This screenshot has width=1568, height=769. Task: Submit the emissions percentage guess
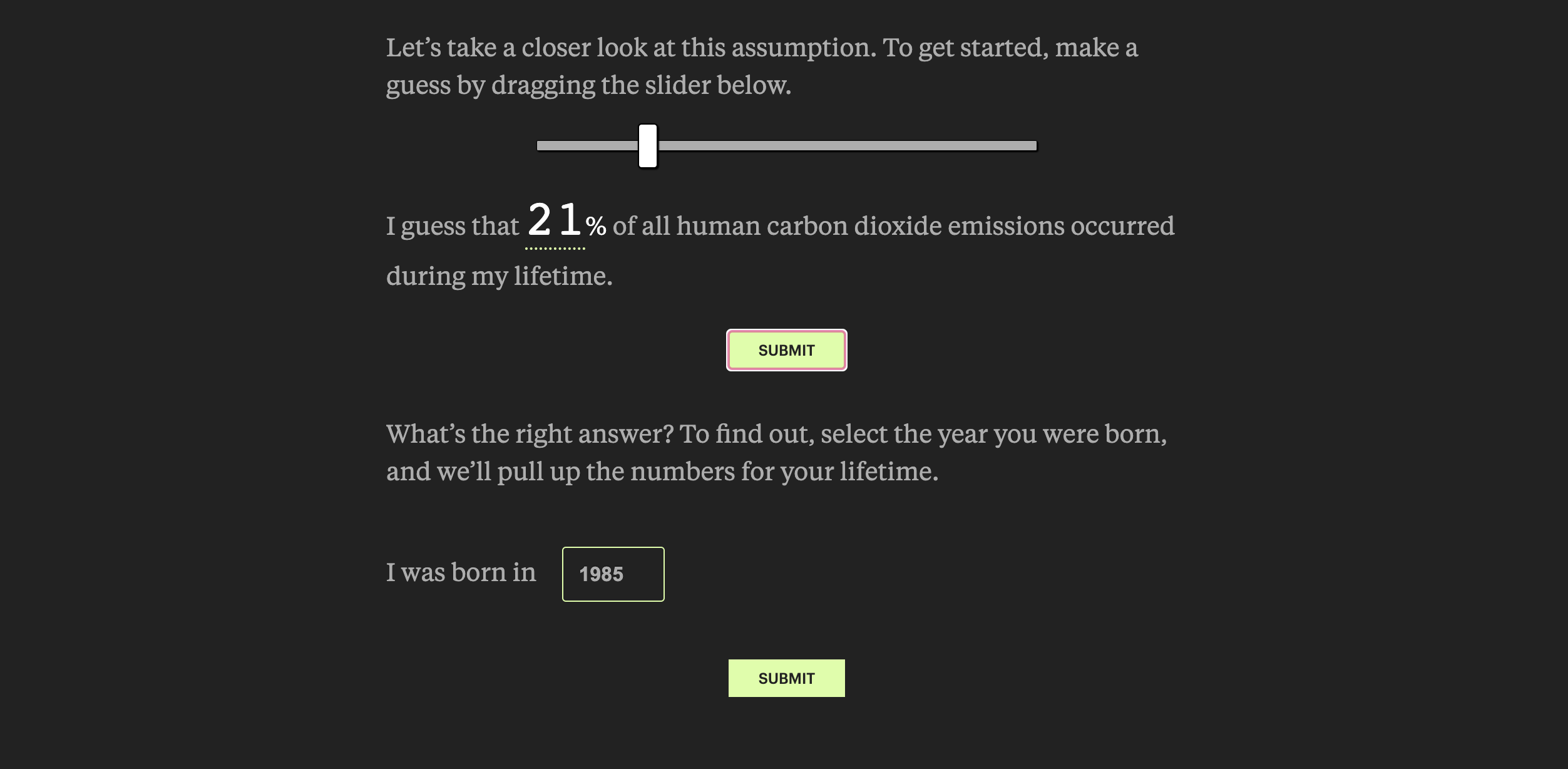click(786, 350)
